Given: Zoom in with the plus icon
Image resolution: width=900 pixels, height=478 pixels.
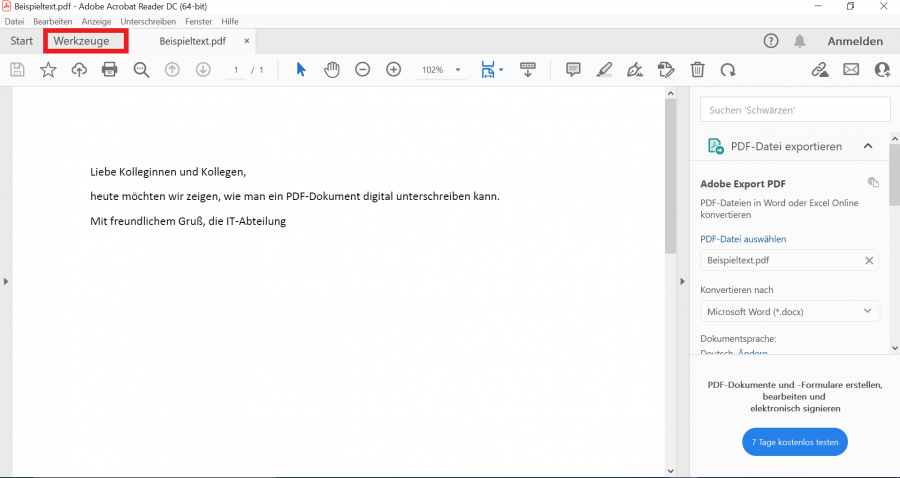Looking at the screenshot, I should [x=394, y=69].
